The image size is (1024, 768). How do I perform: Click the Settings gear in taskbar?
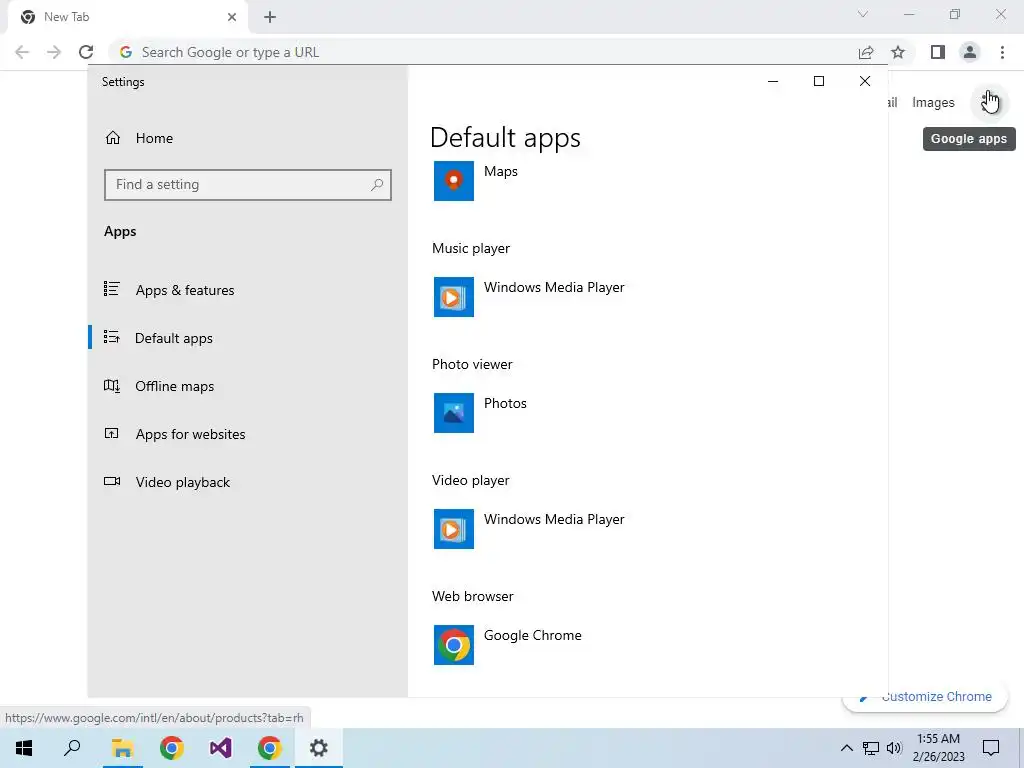pyautogui.click(x=319, y=748)
